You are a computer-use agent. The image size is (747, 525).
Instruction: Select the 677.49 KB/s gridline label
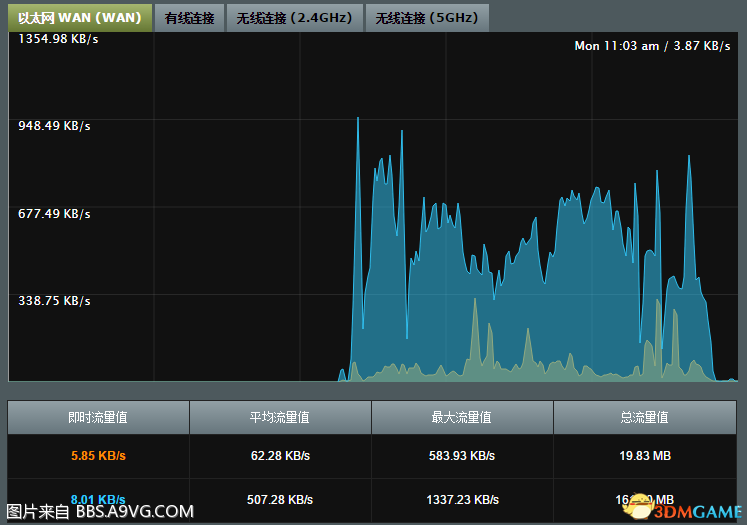(x=53, y=213)
